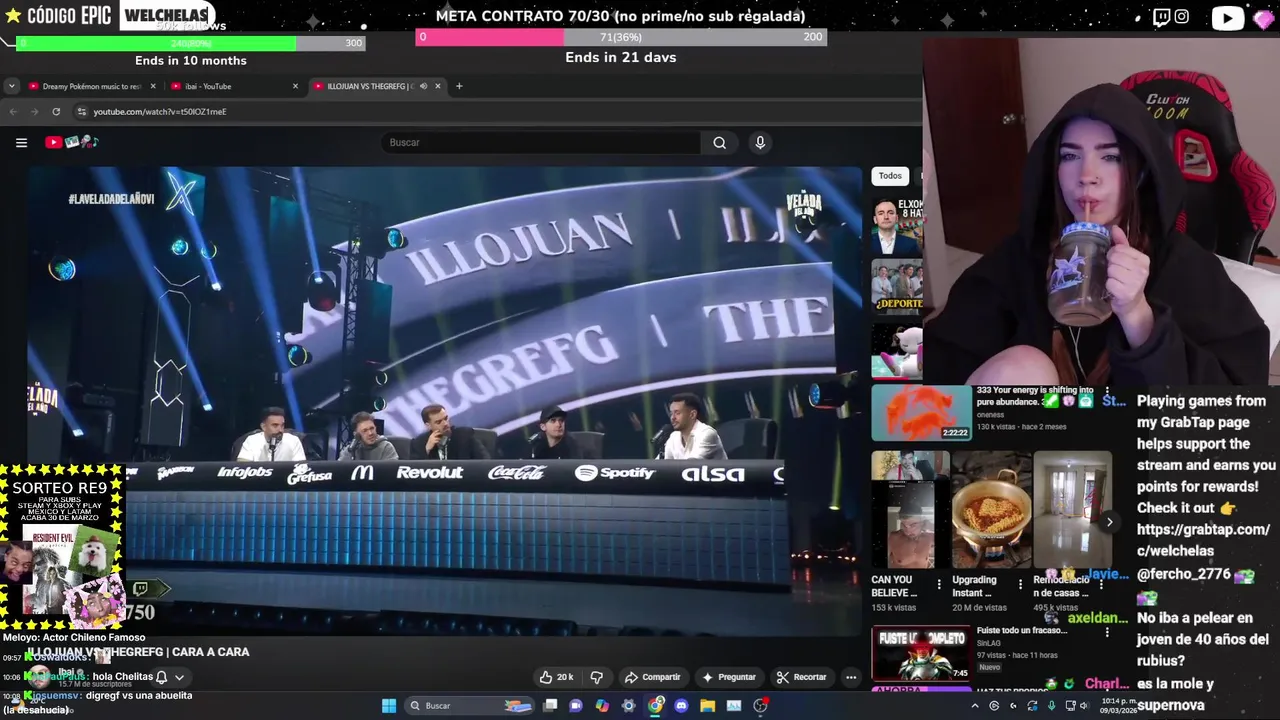1280x720 pixels.
Task: Open the taskbar clock showing 10:14 p. m.
Action: tap(1118, 706)
